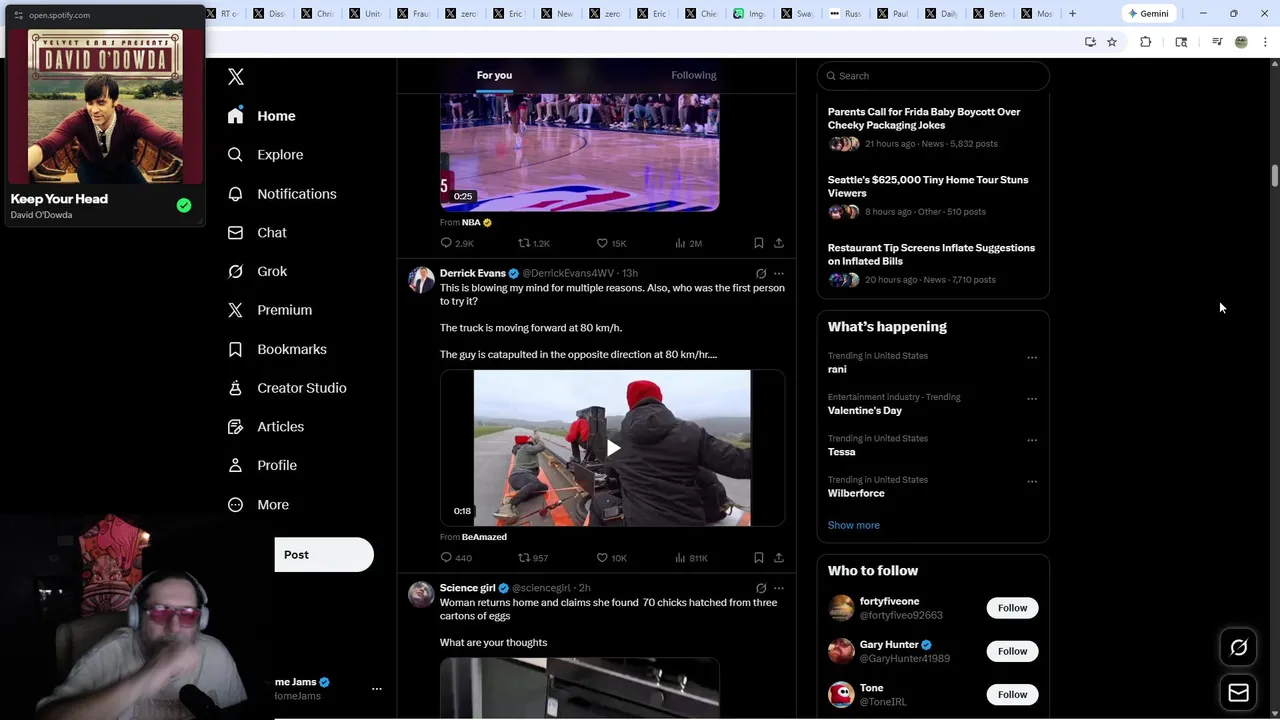The width and height of the screenshot is (1280, 720).
Task: Share Derrick Evans post
Action: (x=779, y=558)
